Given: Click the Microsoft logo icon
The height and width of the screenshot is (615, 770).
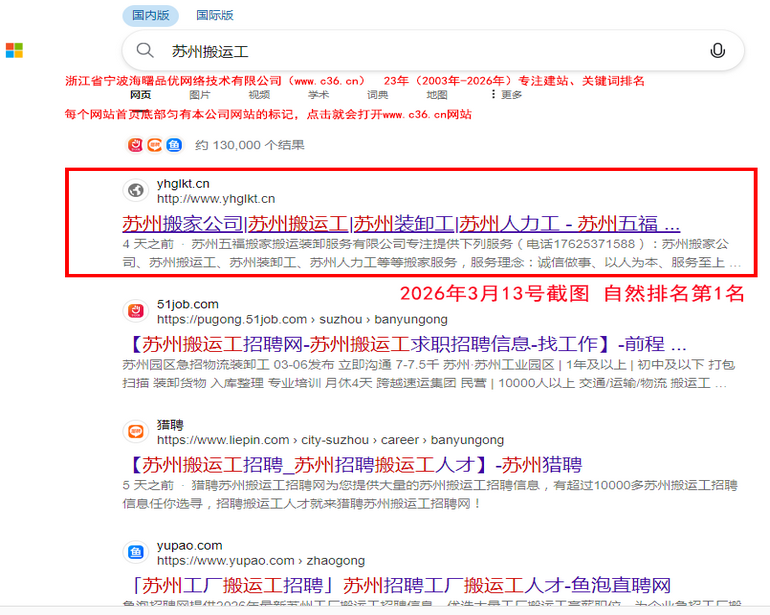Looking at the screenshot, I should point(14,51).
